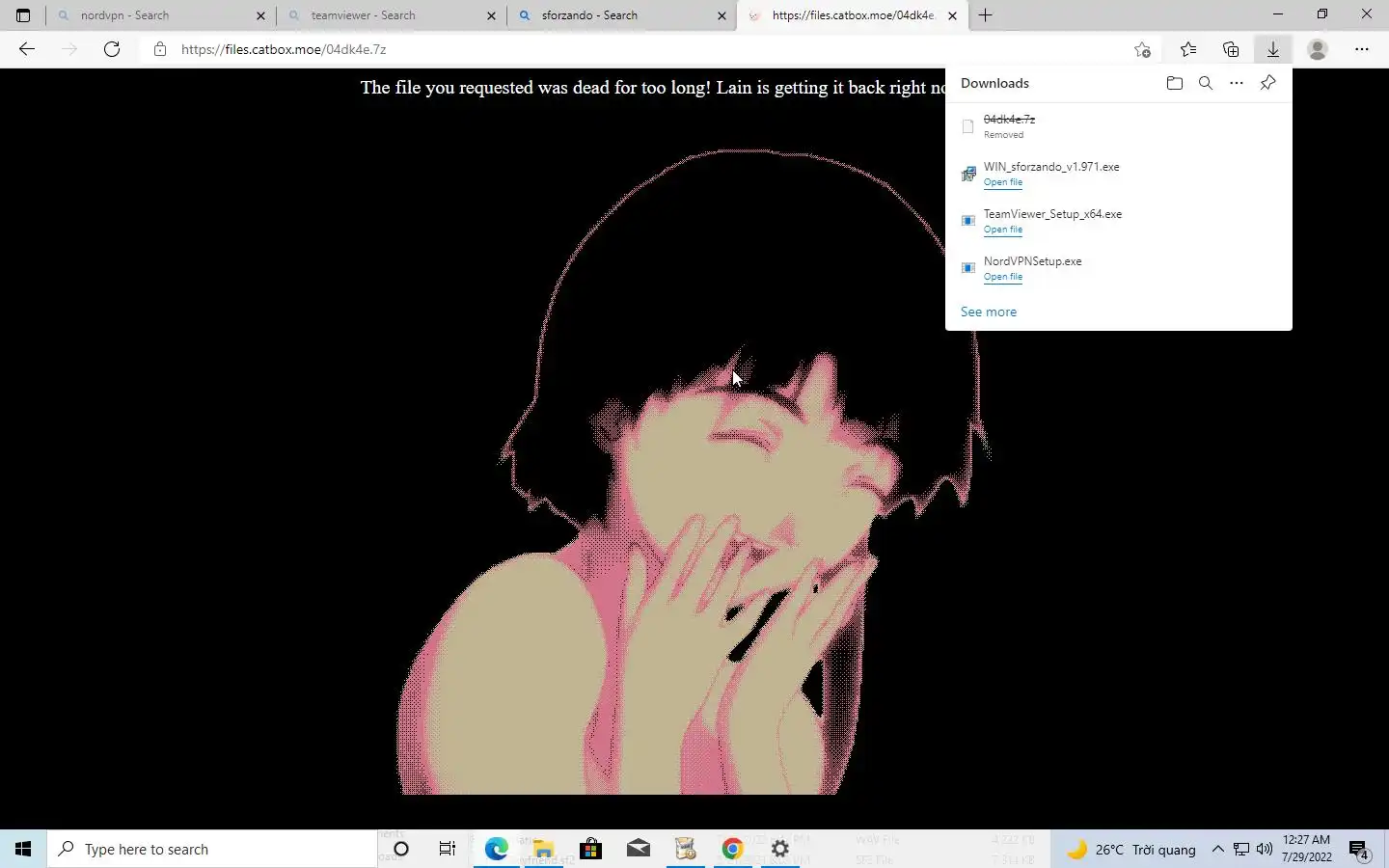This screenshot has height=868, width=1389.
Task: Open Task View
Action: [448, 849]
